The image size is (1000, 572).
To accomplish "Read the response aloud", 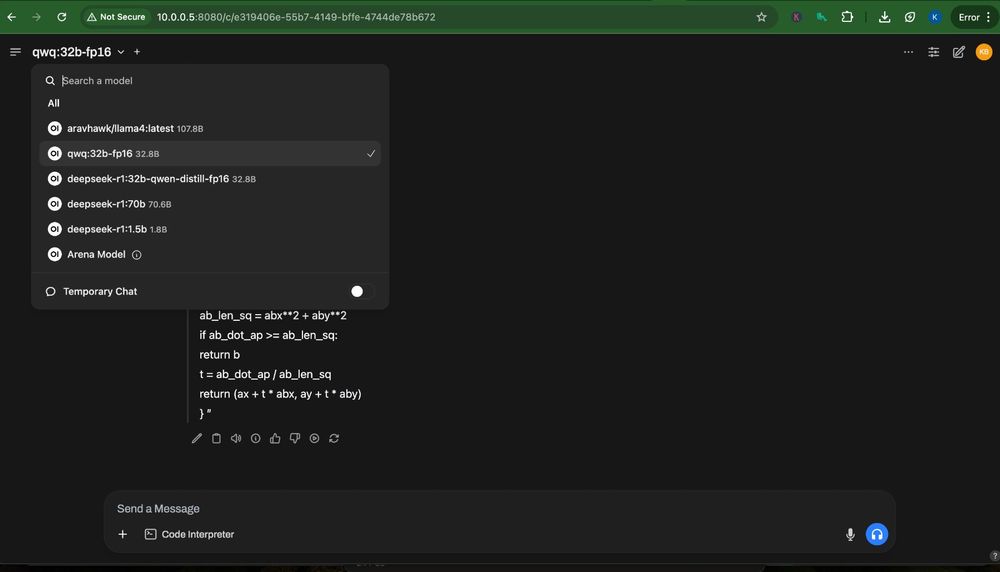I will [236, 438].
